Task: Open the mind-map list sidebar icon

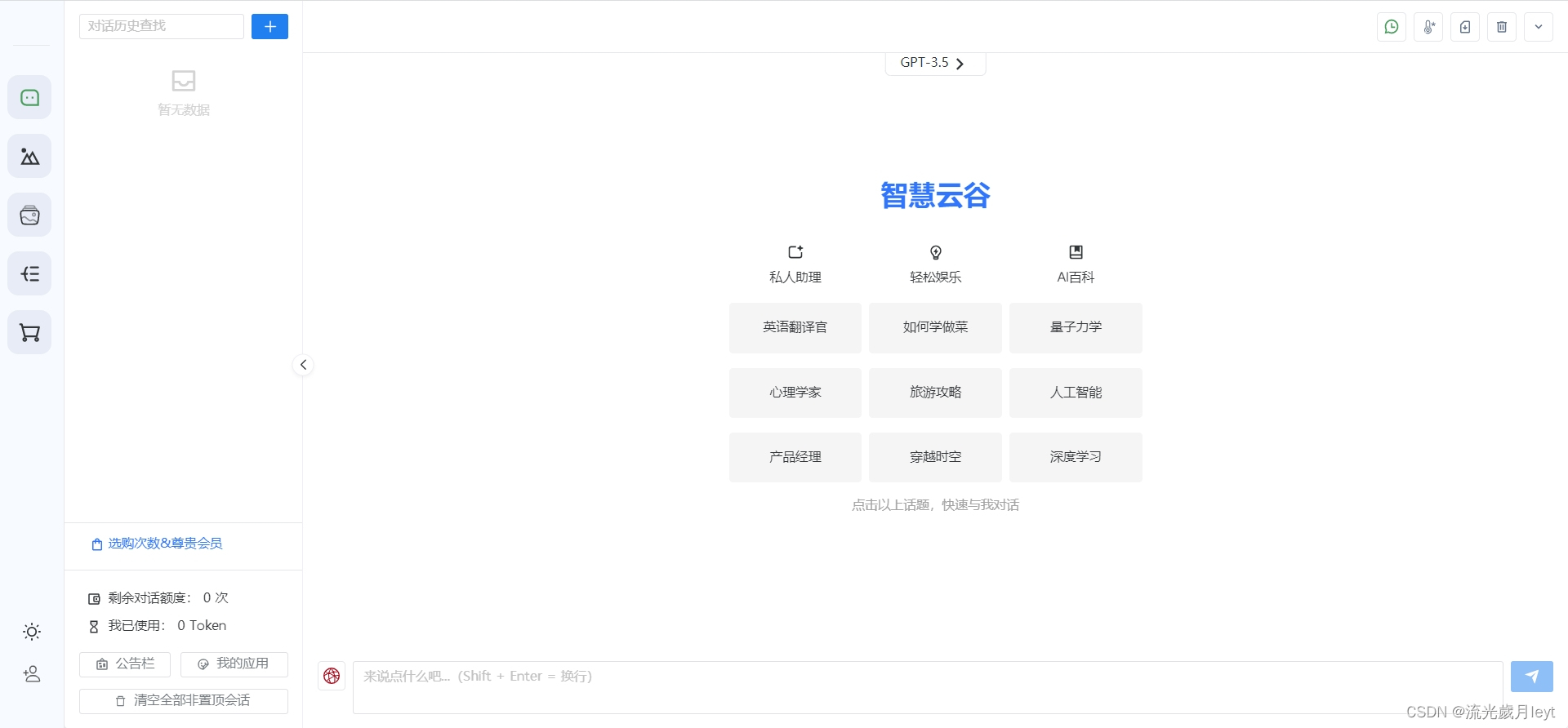Action: 29,274
